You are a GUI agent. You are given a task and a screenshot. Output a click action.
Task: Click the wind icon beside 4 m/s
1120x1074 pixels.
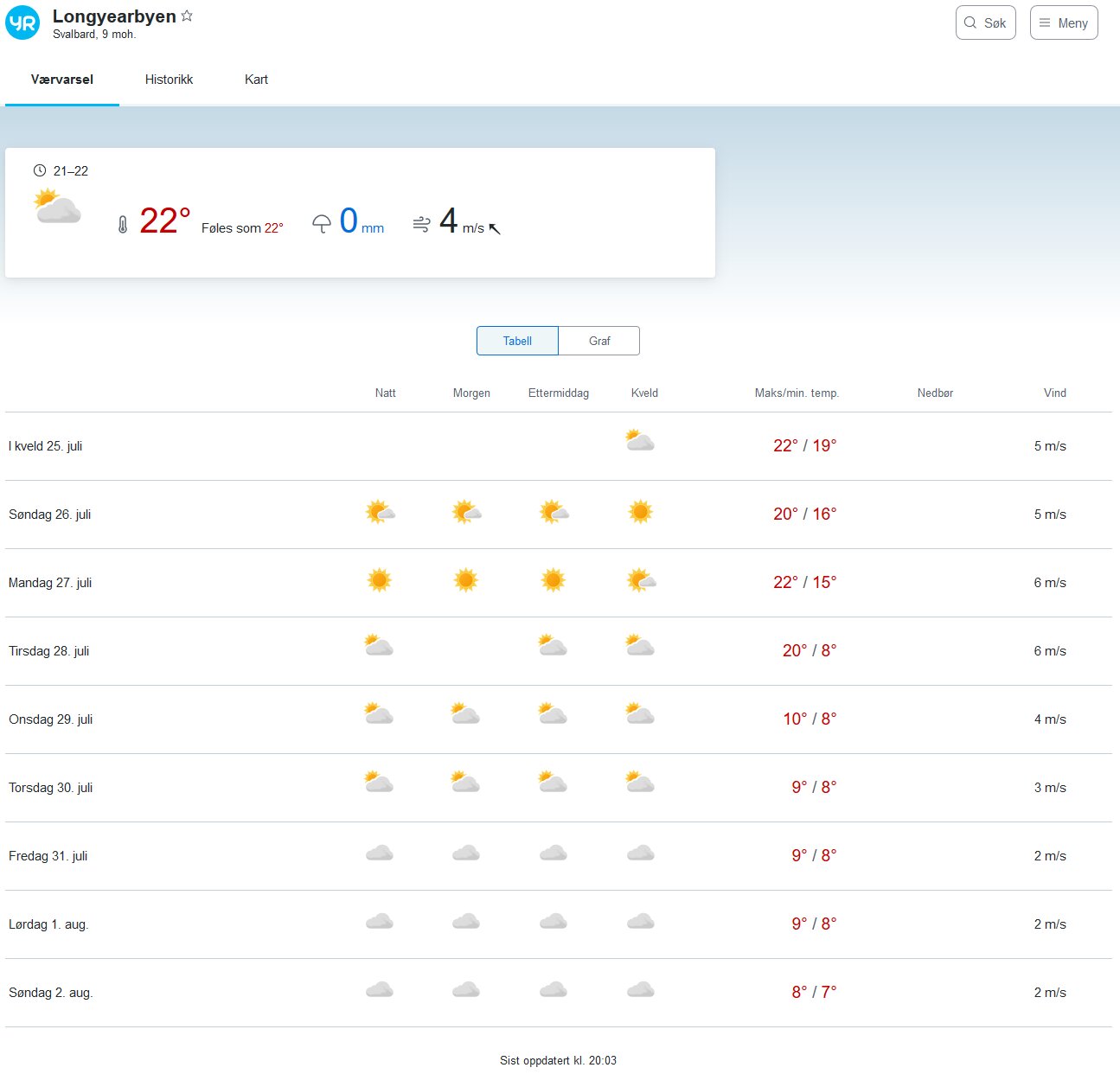point(421,225)
